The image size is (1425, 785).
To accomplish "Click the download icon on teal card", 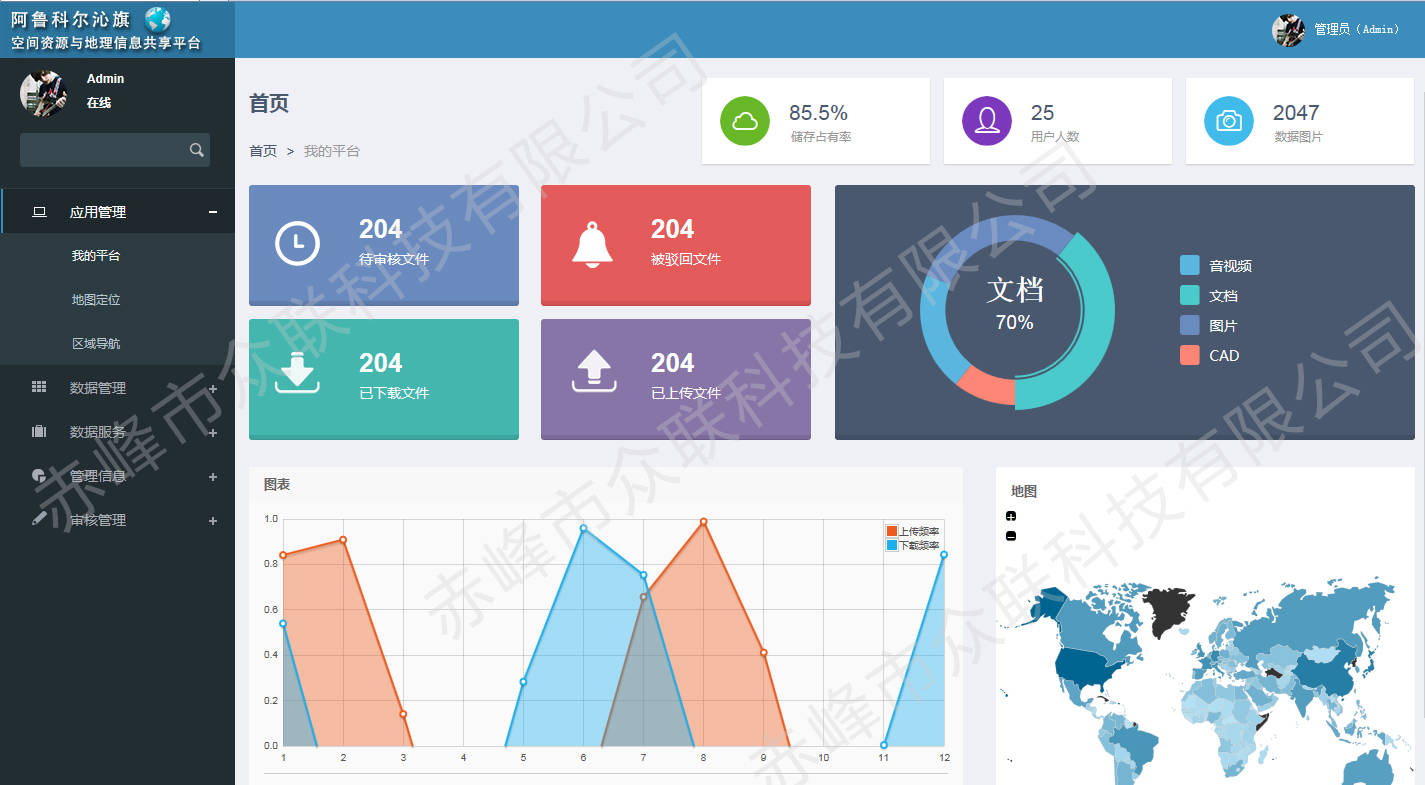I will pyautogui.click(x=297, y=372).
